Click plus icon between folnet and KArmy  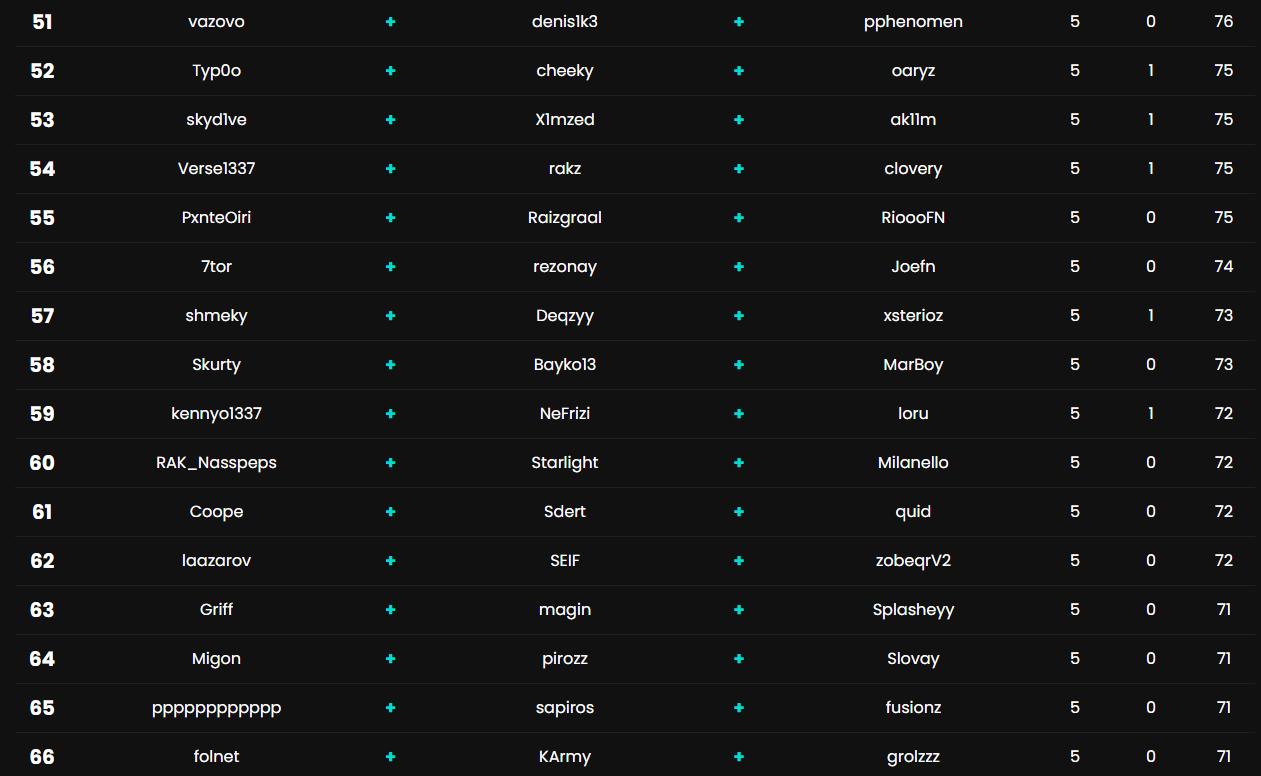tap(391, 757)
